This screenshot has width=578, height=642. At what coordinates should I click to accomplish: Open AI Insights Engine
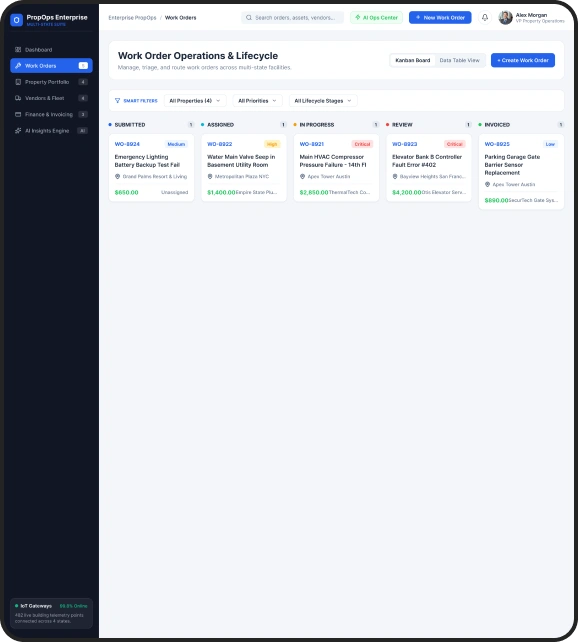52,131
